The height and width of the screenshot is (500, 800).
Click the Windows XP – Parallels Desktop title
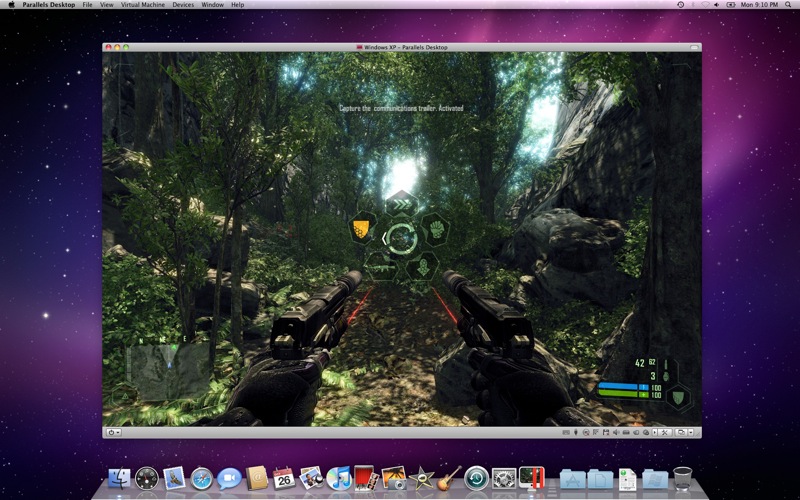point(406,47)
